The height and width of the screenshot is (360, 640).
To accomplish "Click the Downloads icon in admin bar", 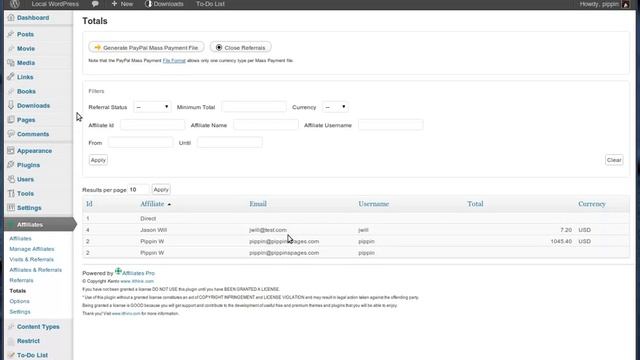I will coord(149,4).
